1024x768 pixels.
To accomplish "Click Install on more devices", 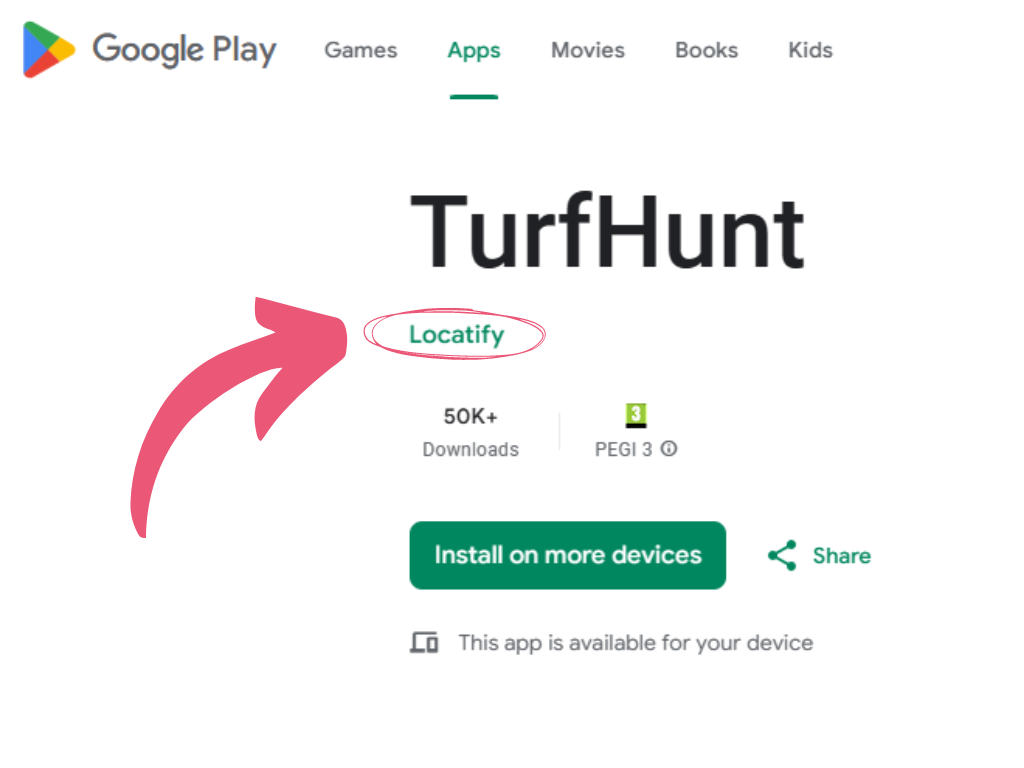I will click(x=567, y=555).
